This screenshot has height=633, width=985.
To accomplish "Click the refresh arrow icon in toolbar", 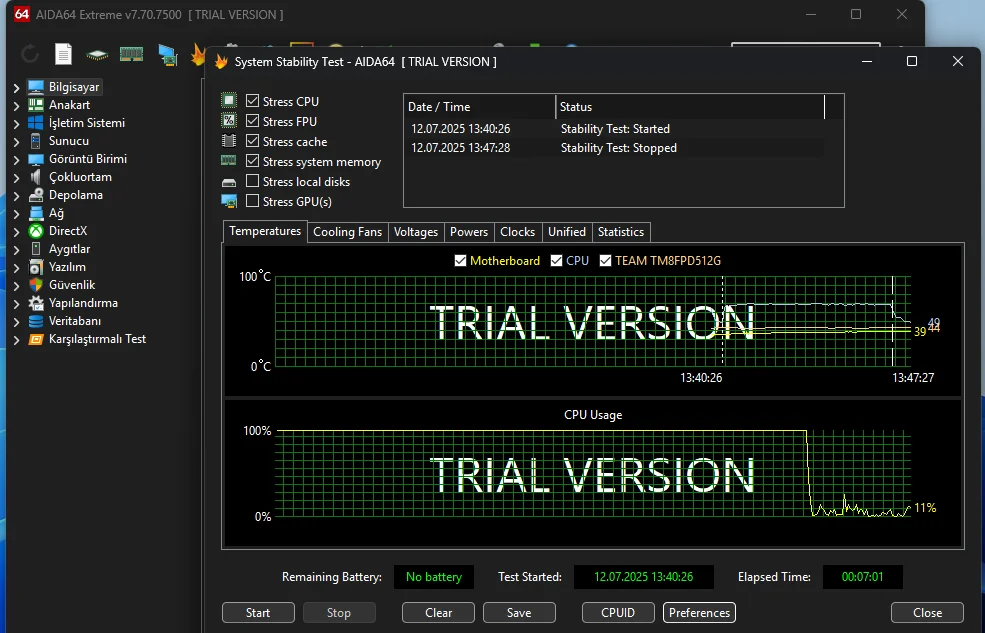I will [x=30, y=54].
